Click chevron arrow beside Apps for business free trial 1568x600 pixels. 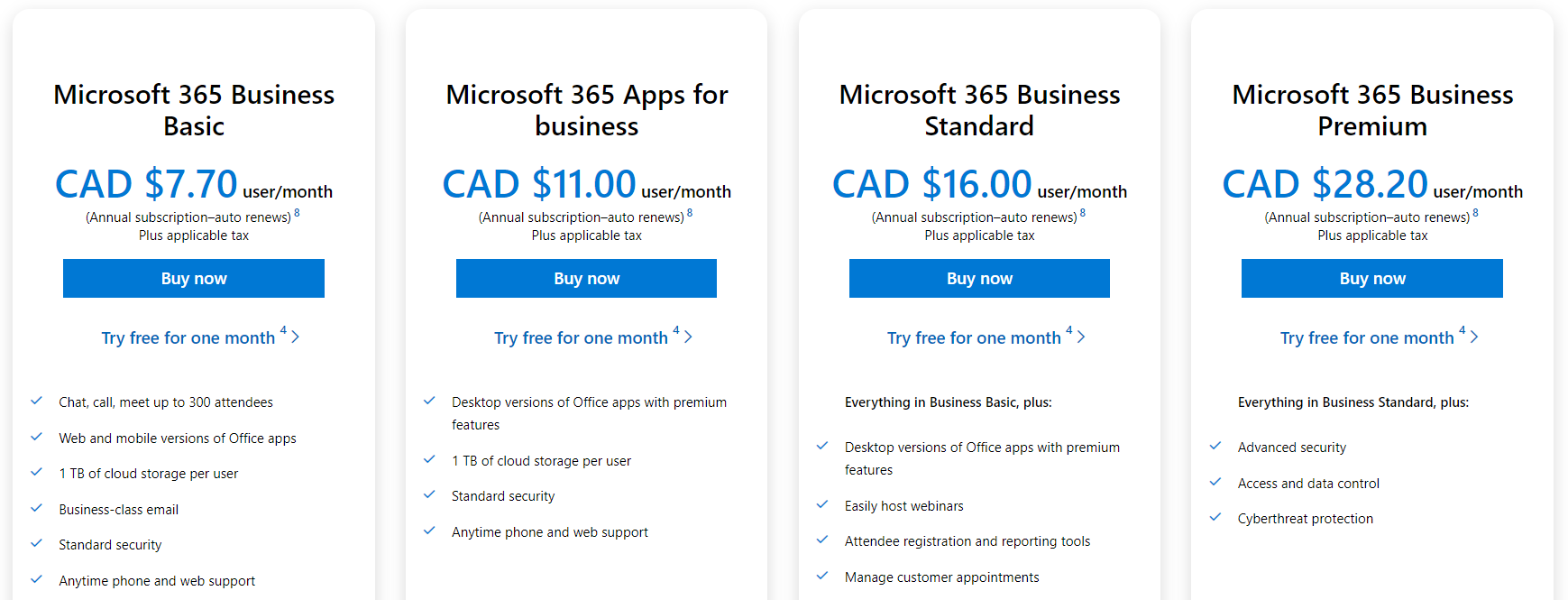688,337
